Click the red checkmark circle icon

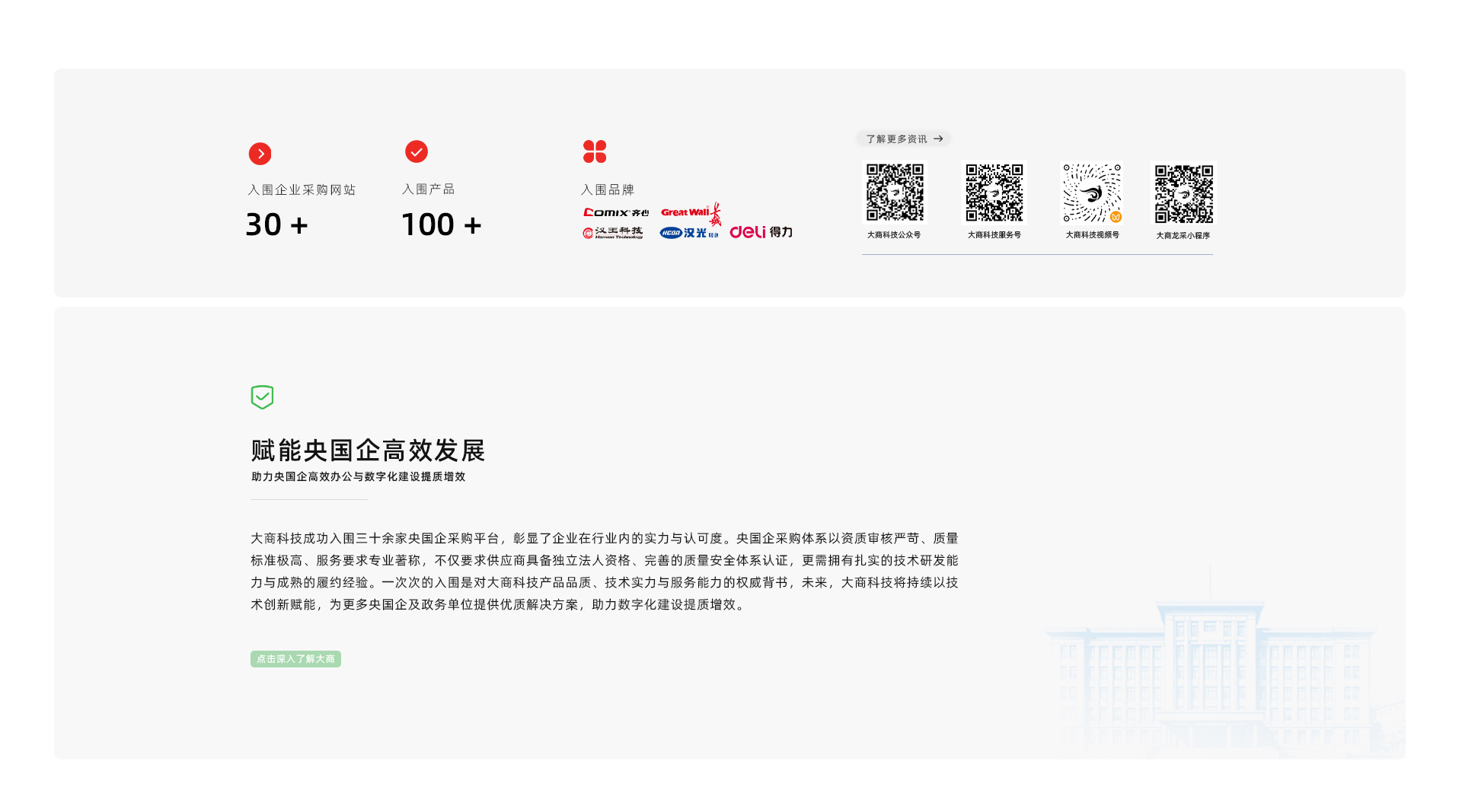(x=416, y=151)
